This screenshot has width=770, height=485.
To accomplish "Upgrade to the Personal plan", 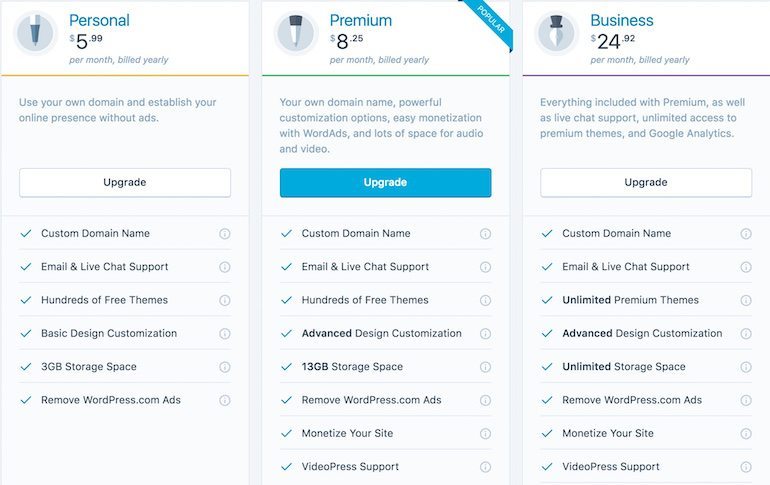I will coord(125,183).
